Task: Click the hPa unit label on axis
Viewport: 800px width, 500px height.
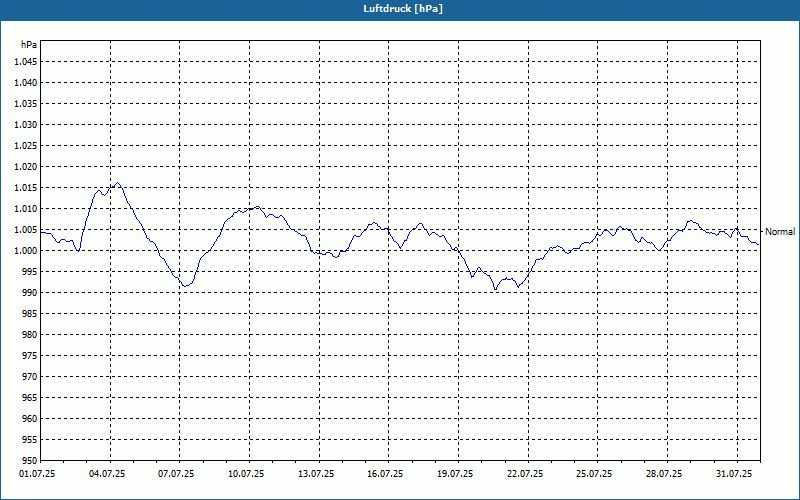Action: tap(29, 45)
